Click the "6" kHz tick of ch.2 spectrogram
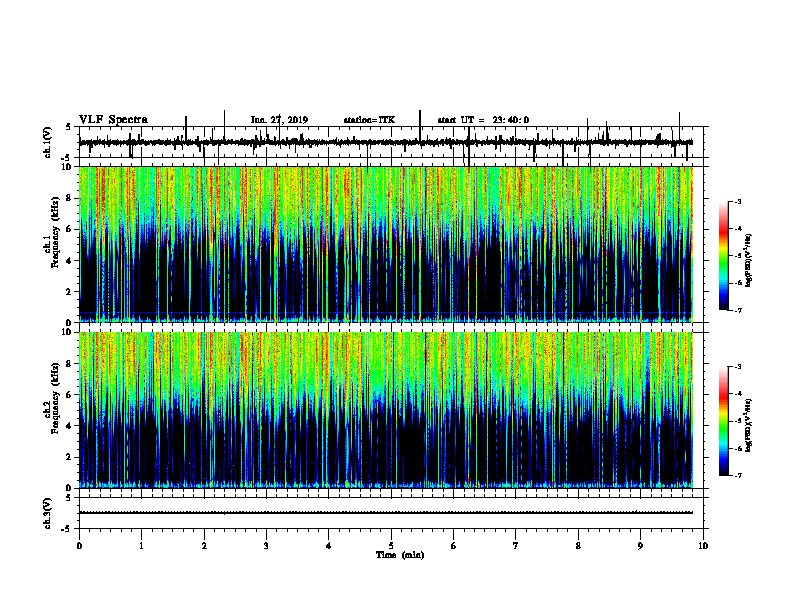 point(70,395)
